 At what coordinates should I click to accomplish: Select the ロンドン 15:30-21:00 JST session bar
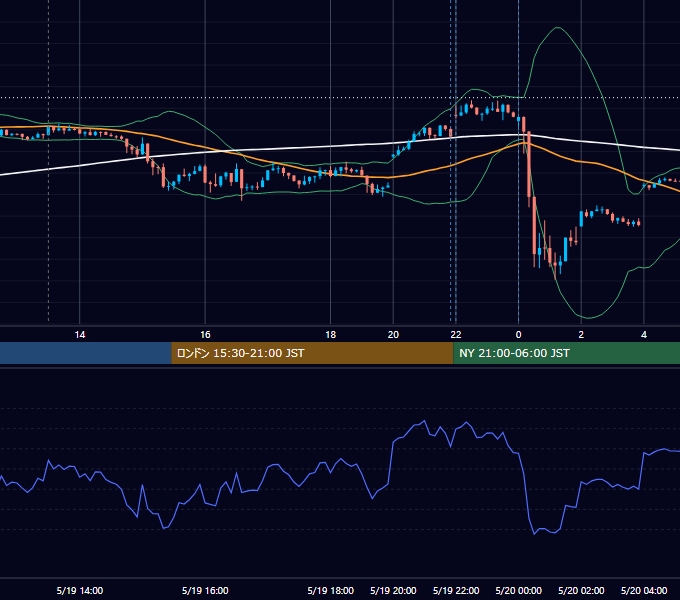312,353
